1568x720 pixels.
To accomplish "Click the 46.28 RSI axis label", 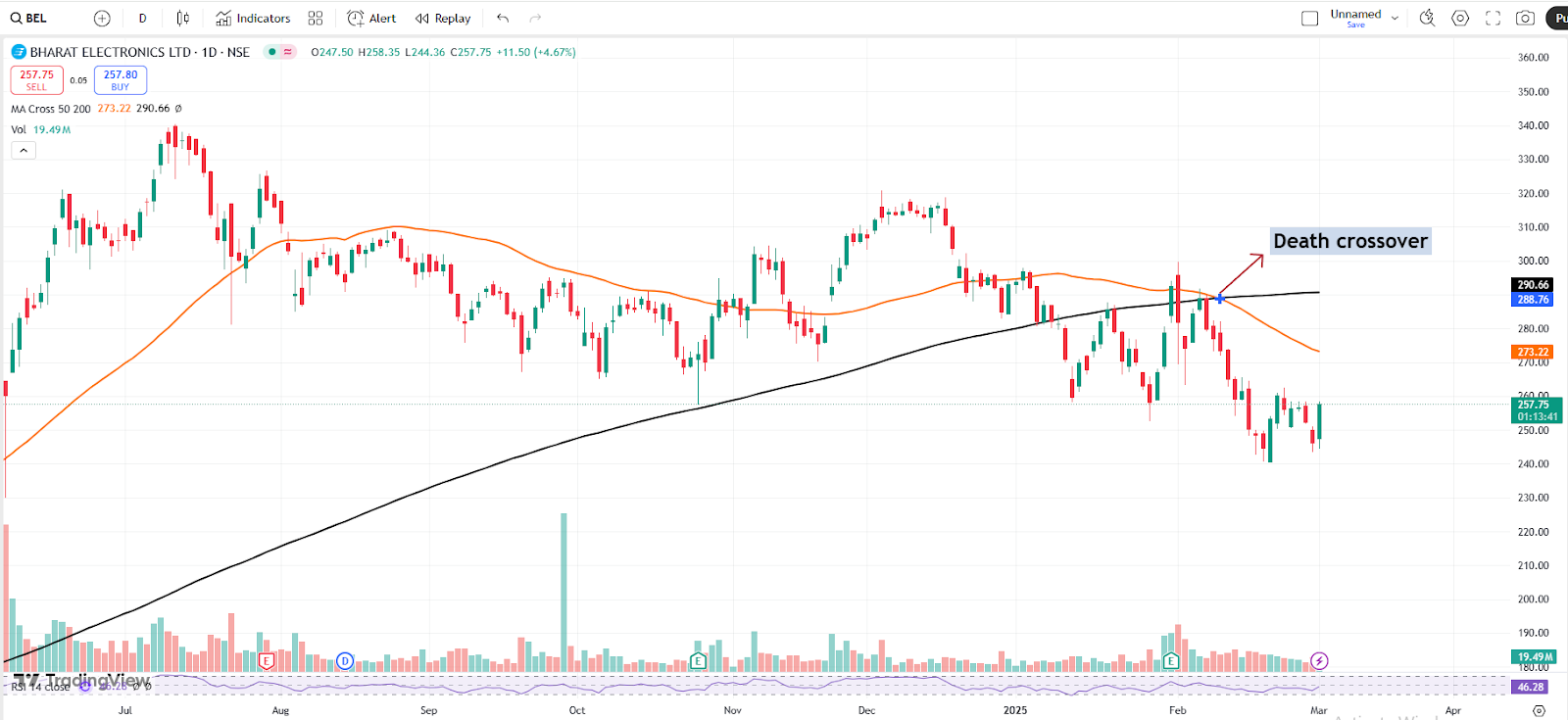I will coord(1531,687).
